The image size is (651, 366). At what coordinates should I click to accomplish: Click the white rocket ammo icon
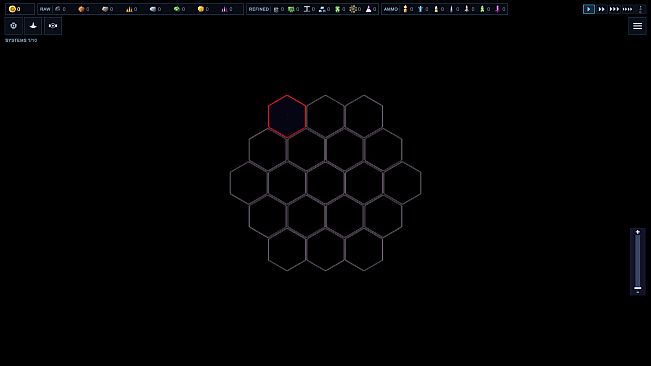(467, 9)
